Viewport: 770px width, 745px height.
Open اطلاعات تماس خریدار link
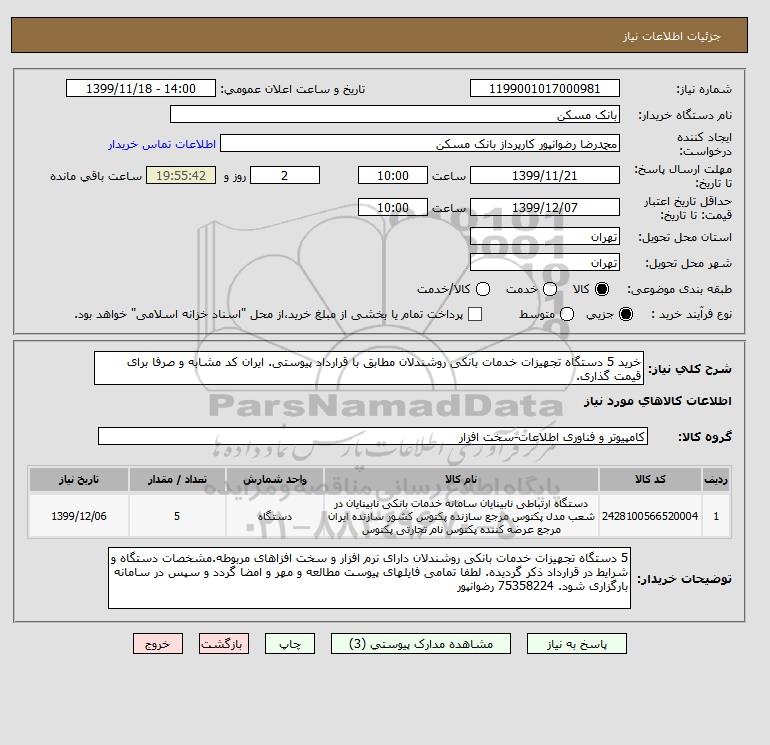(x=162, y=144)
